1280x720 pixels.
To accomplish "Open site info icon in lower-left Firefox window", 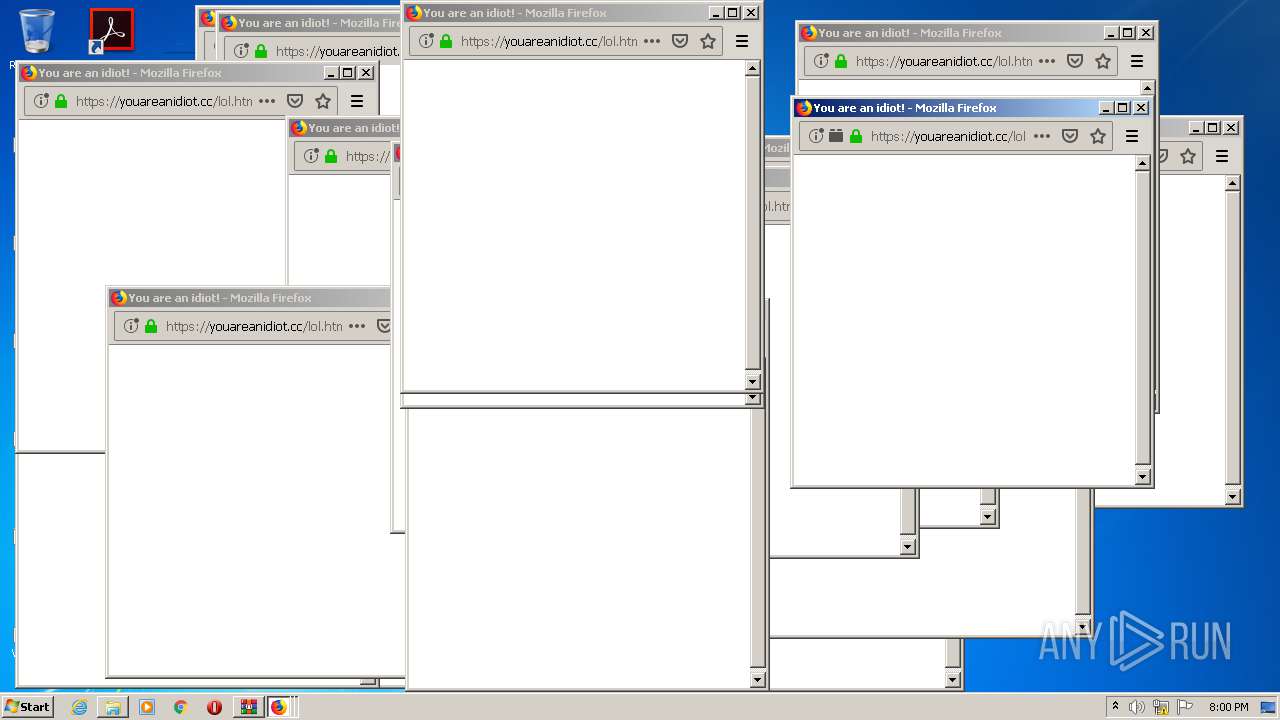I will pyautogui.click(x=131, y=326).
